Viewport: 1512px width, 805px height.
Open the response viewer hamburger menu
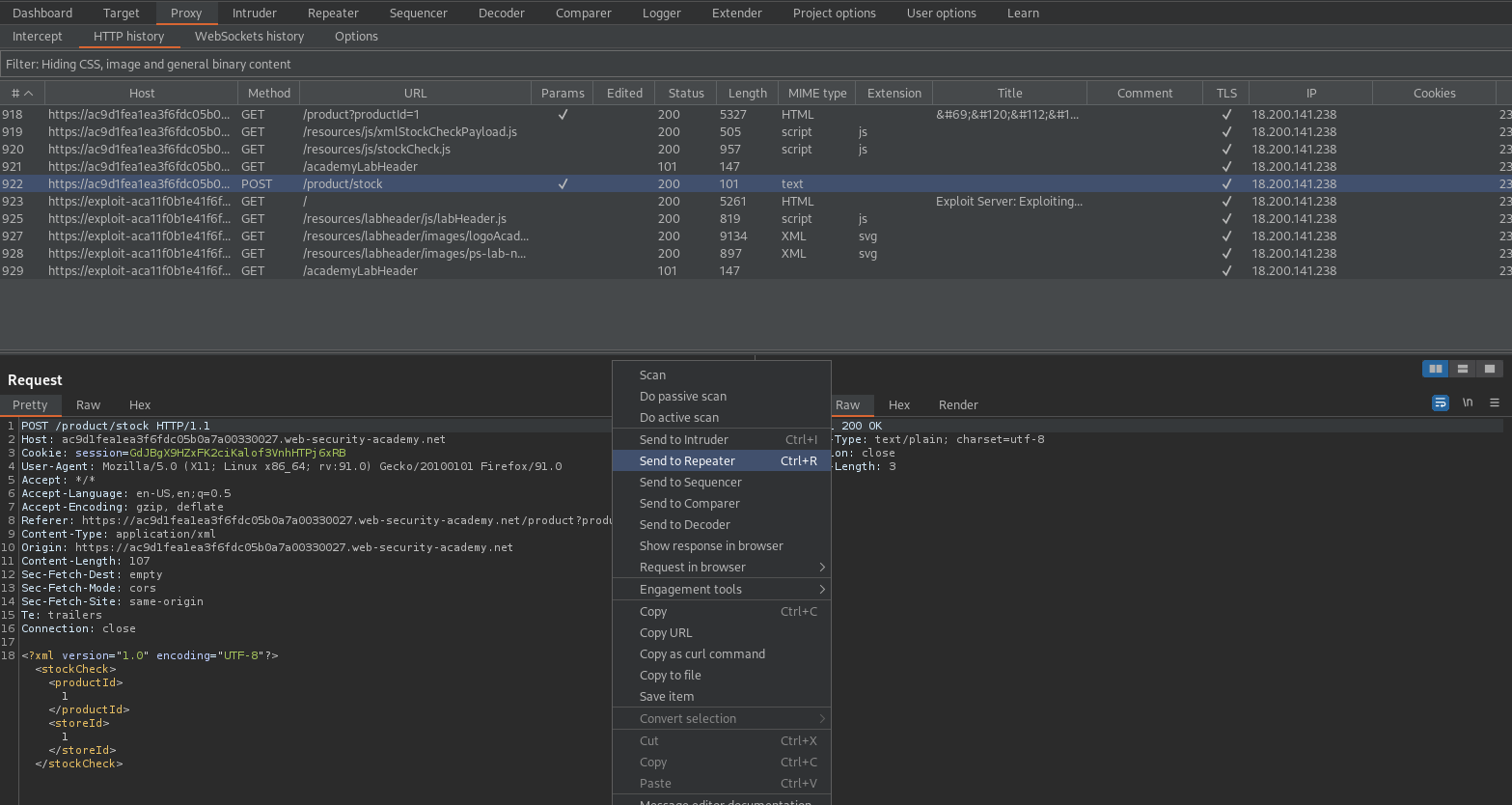(1495, 402)
